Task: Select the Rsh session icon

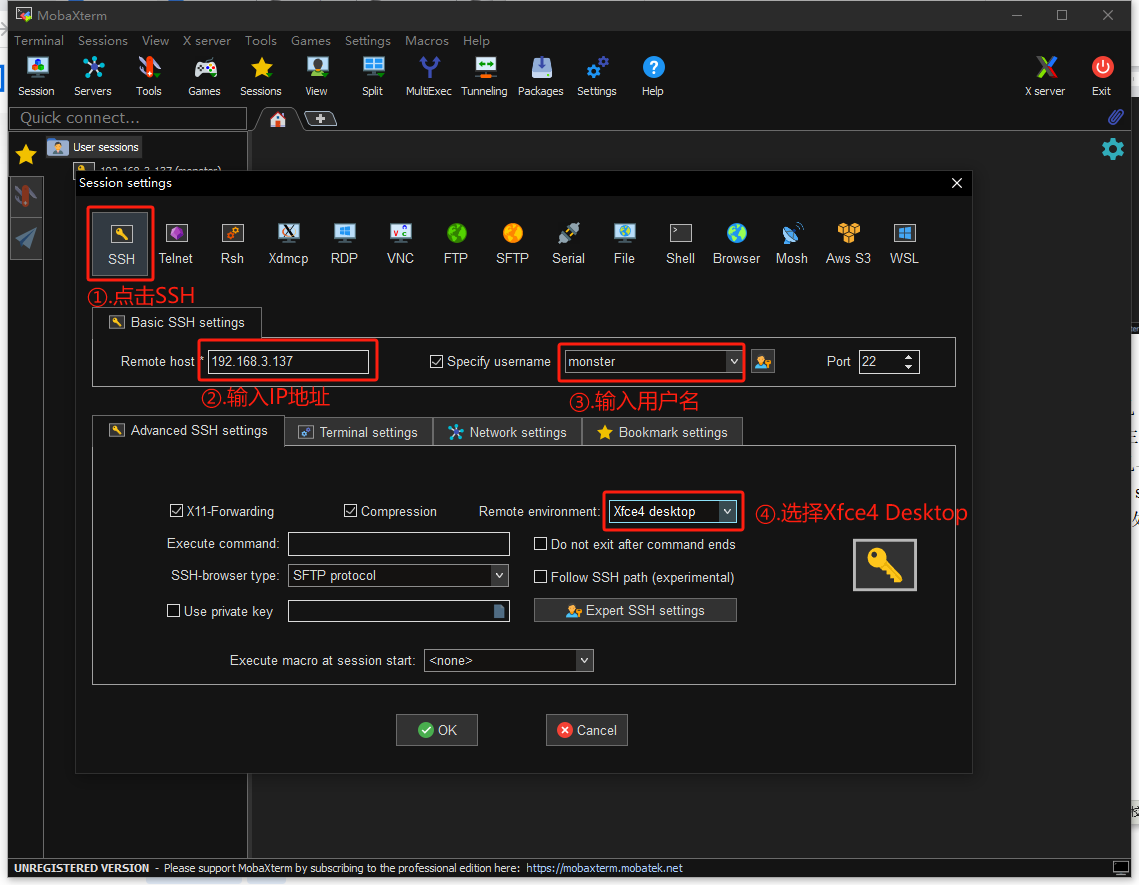Action: click(x=232, y=244)
